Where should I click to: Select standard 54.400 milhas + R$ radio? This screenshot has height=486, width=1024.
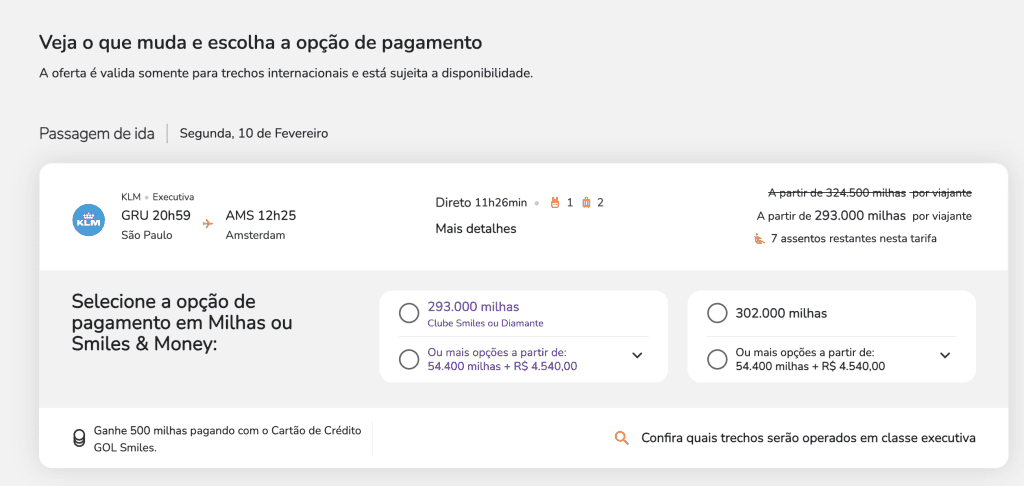point(717,359)
